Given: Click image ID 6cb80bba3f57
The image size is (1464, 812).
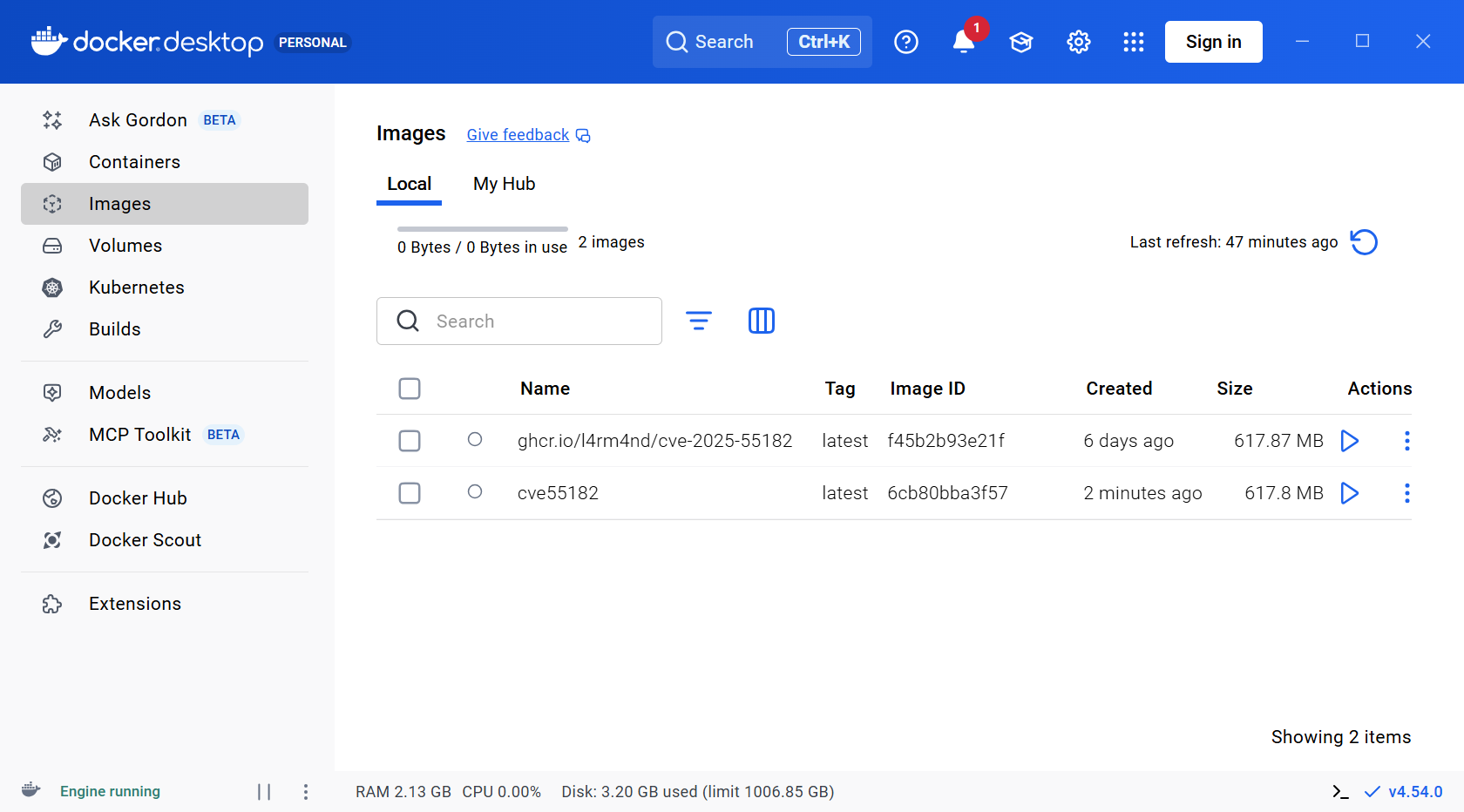Looking at the screenshot, I should tap(947, 493).
